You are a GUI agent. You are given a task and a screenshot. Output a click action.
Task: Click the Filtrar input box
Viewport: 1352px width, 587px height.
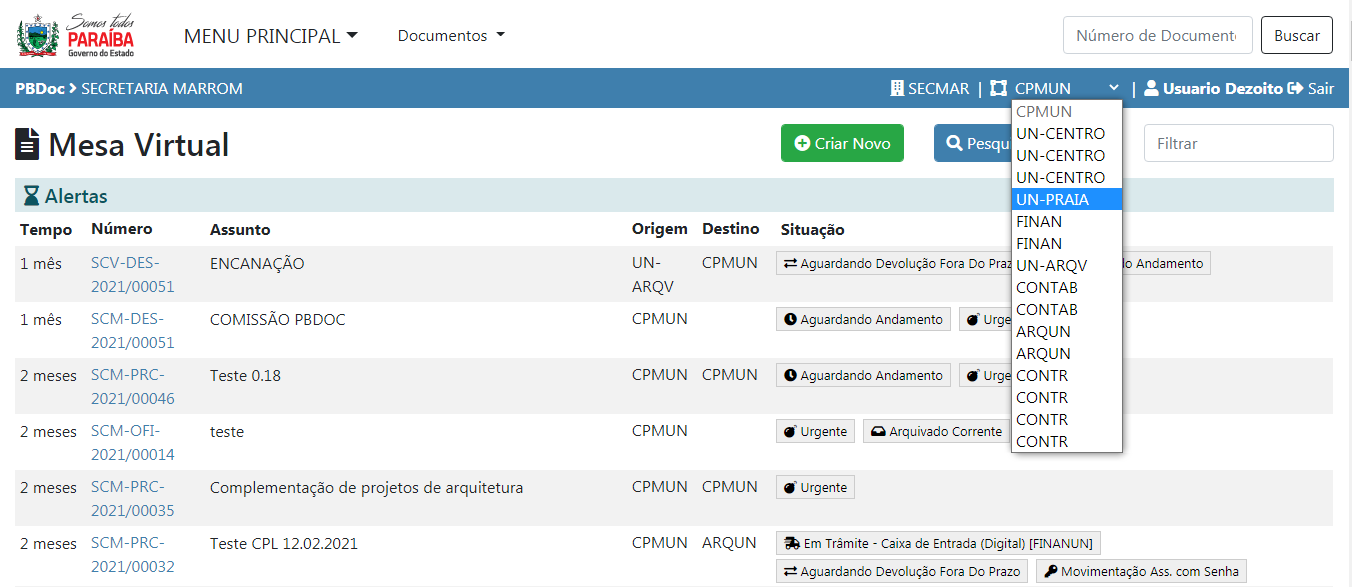1238,144
